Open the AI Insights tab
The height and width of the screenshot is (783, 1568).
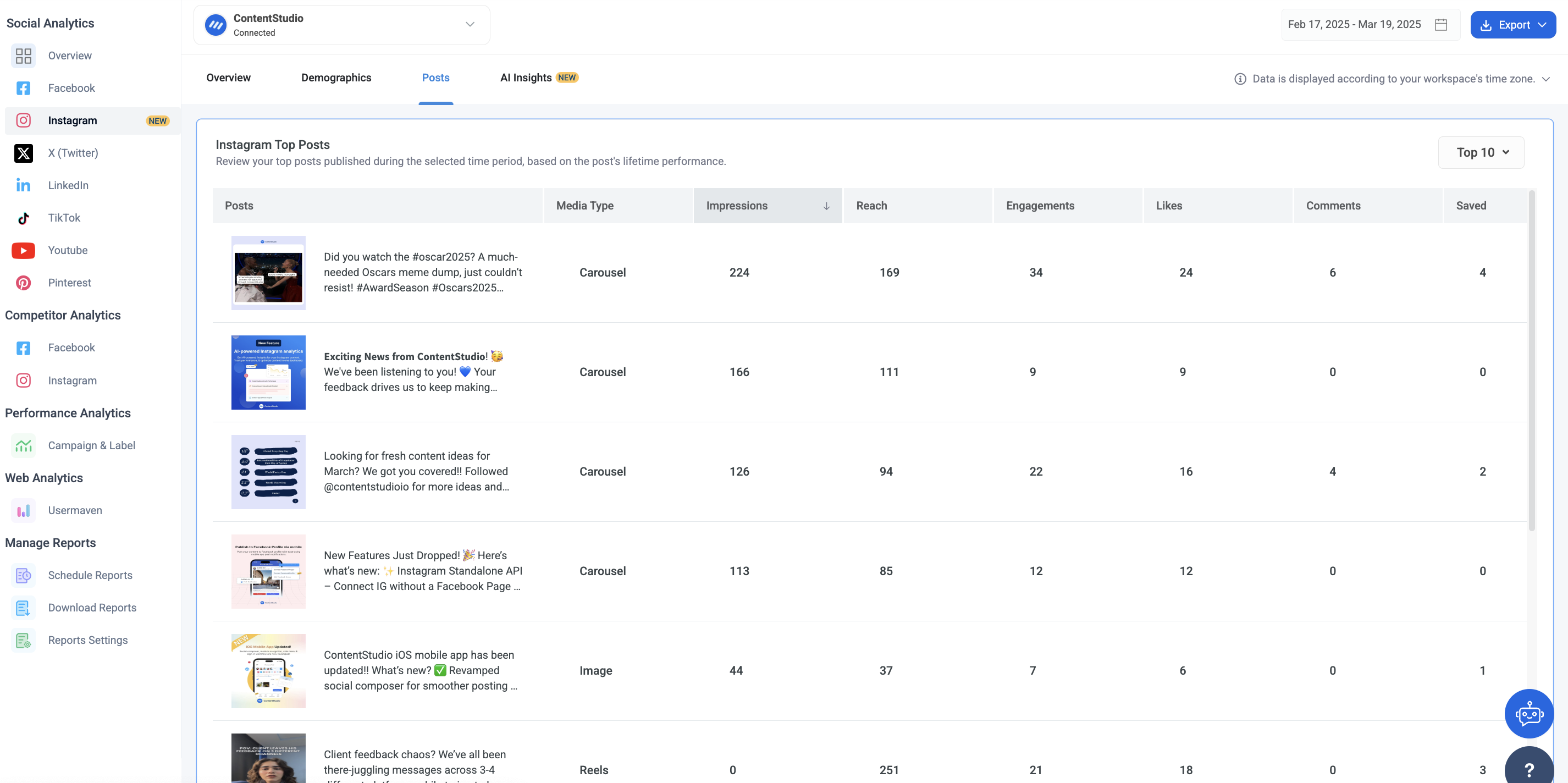[539, 78]
